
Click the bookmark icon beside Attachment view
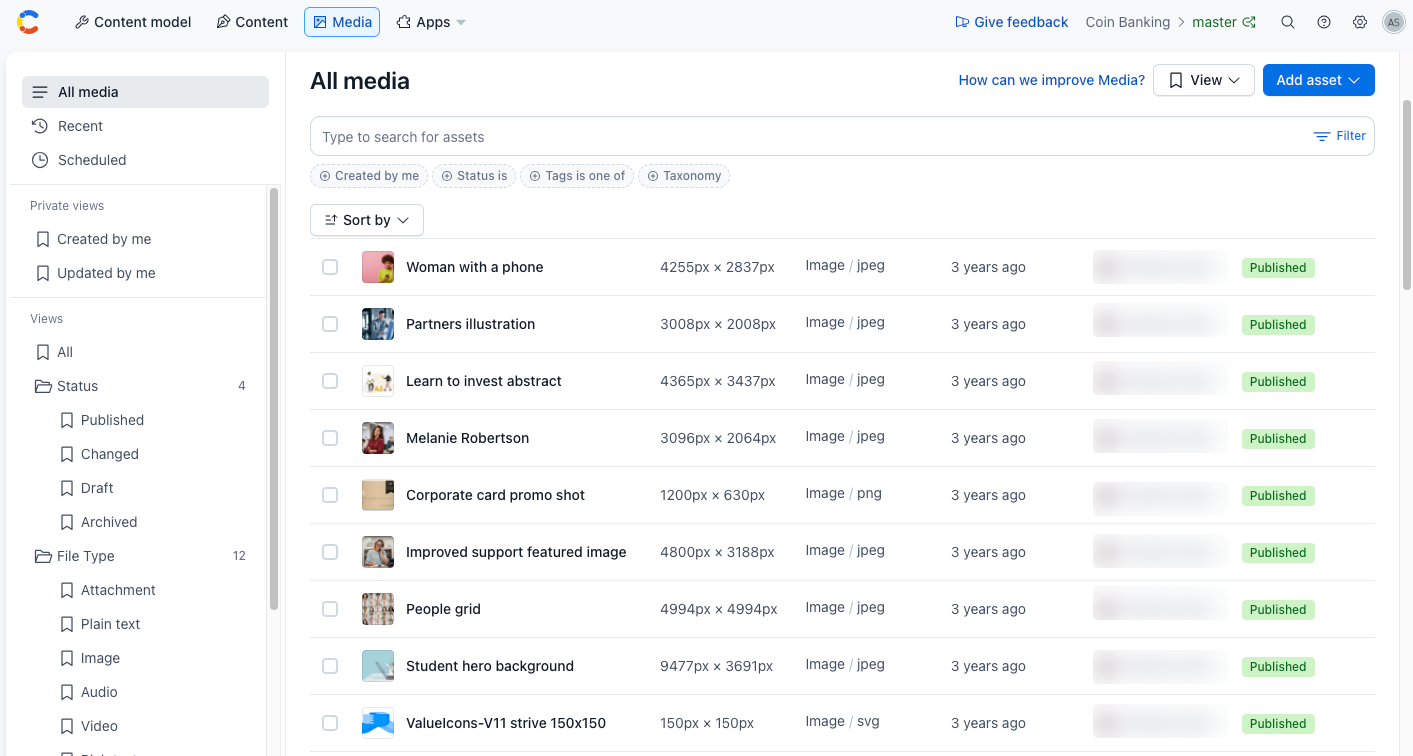coord(66,590)
